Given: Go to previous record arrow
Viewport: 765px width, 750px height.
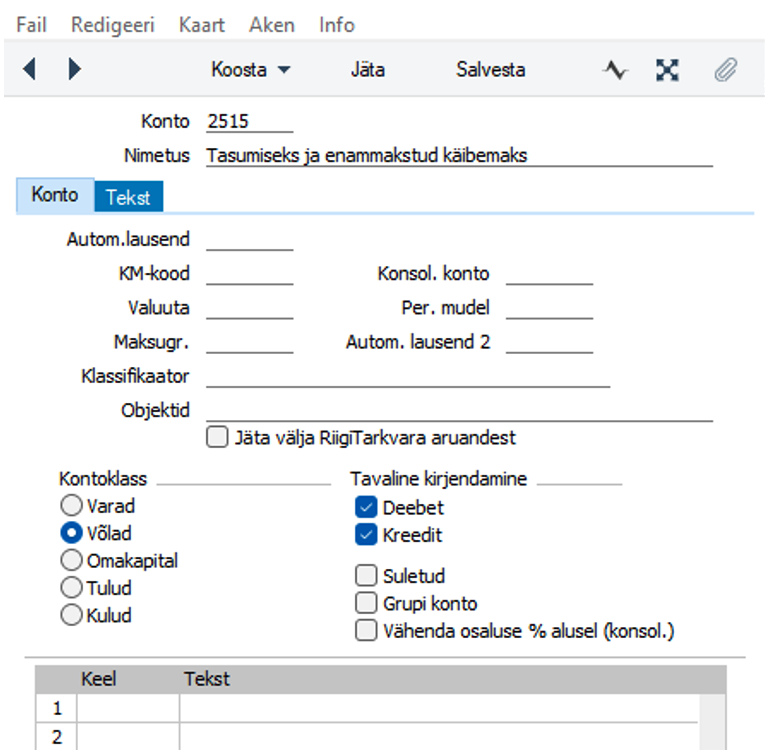Looking at the screenshot, I should pos(29,69).
